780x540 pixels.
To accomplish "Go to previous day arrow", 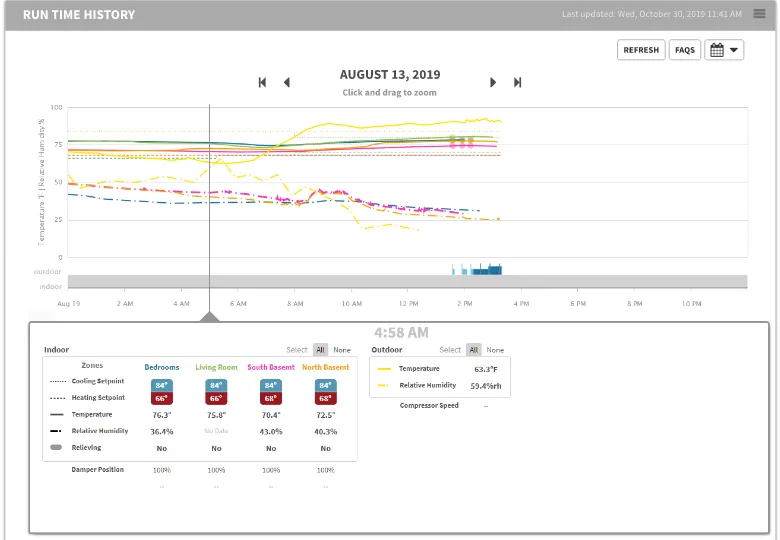I will pyautogui.click(x=287, y=83).
